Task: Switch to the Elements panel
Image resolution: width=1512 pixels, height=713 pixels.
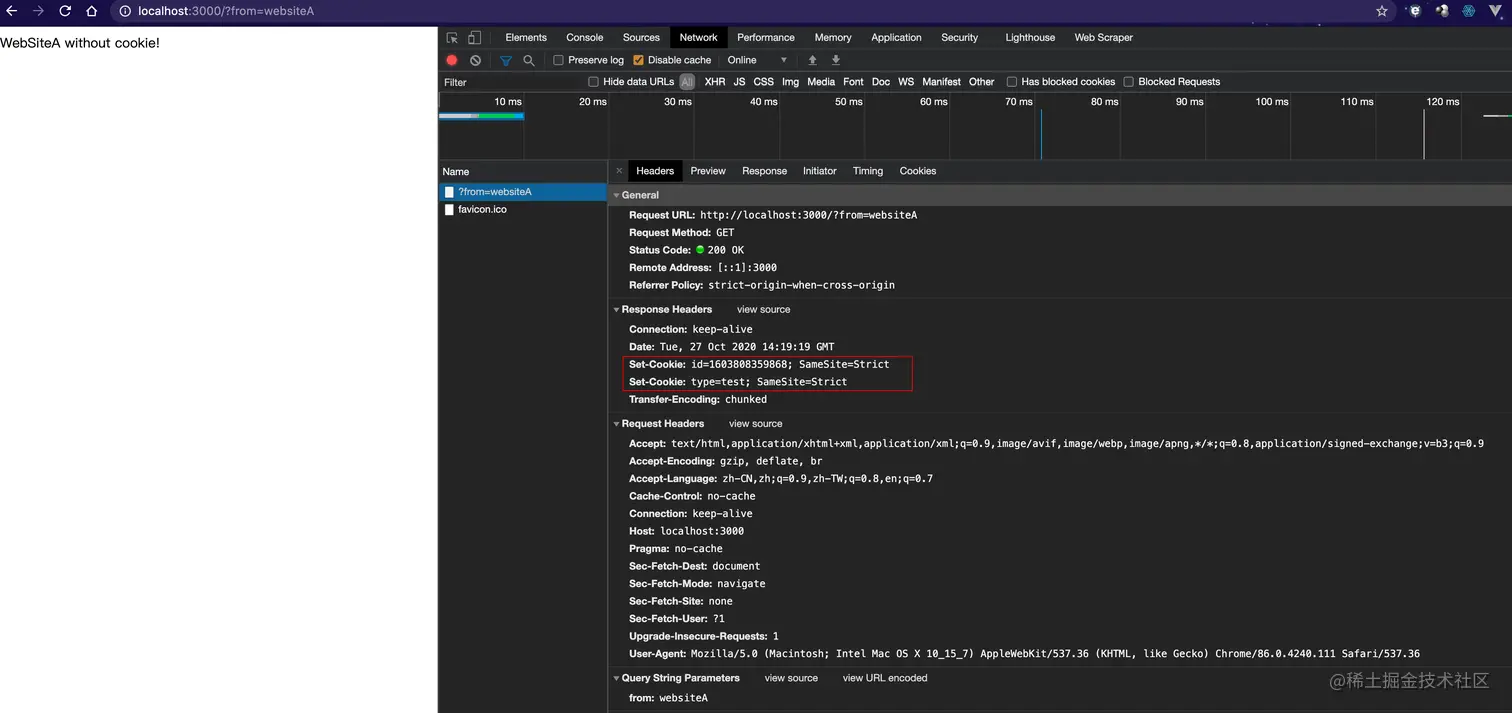Action: point(526,37)
